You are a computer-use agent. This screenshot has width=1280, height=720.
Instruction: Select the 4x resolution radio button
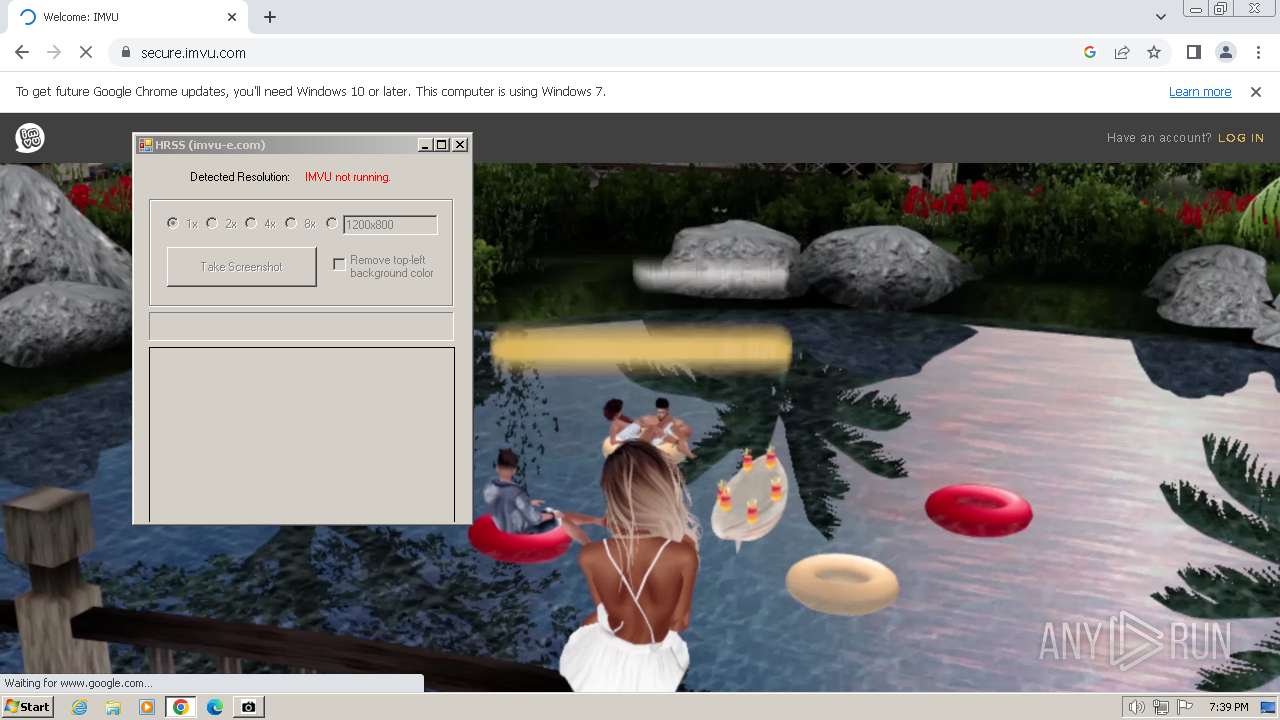[251, 224]
